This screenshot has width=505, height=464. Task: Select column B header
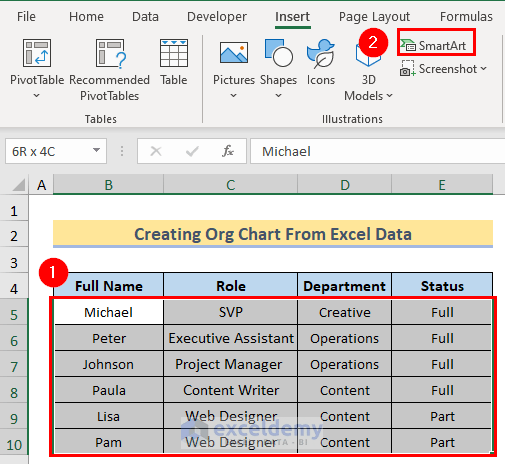pos(108,184)
